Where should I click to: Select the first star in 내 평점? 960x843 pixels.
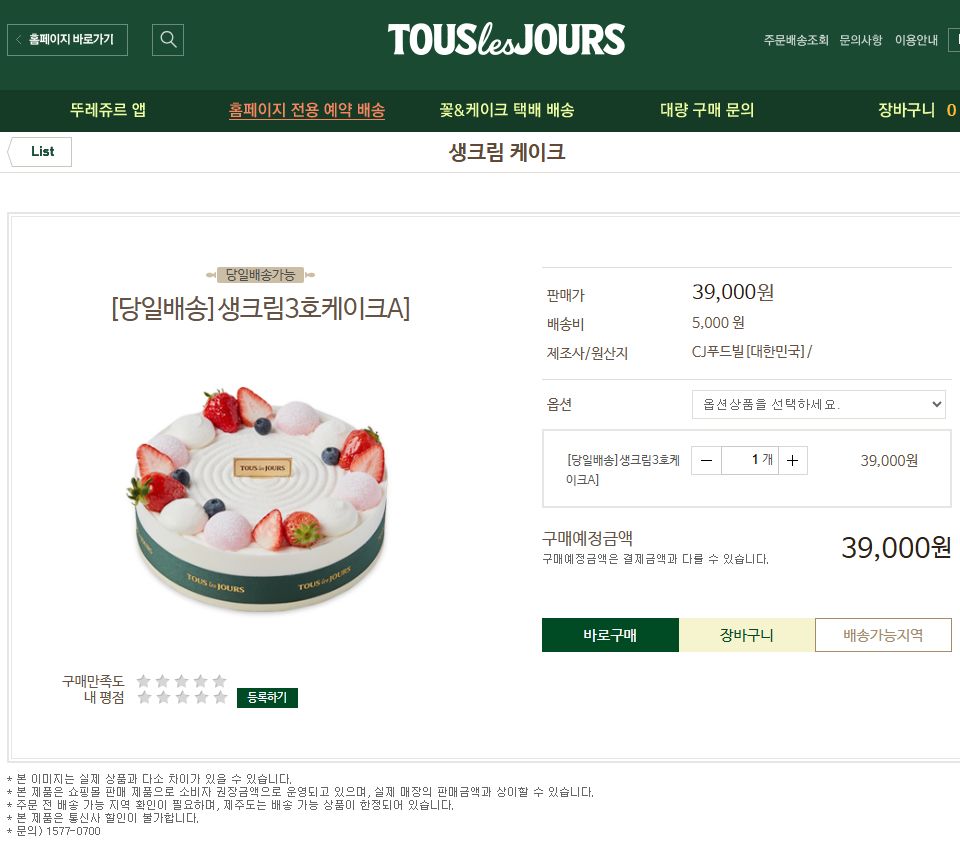[x=144, y=697]
